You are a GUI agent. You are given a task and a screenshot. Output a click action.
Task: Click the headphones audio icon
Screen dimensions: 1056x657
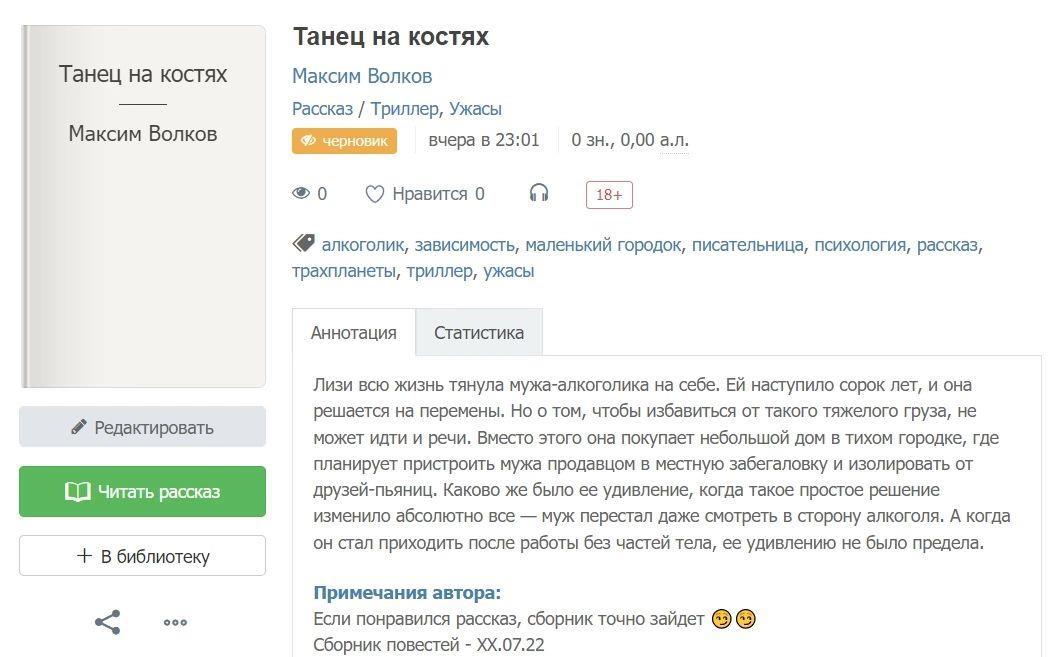pyautogui.click(x=539, y=194)
